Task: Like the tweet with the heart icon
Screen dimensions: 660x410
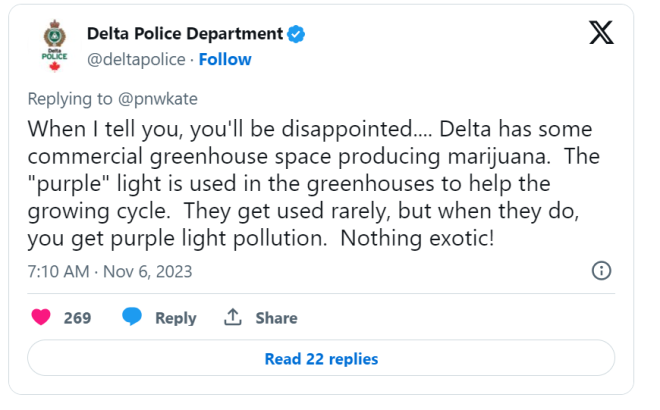Action: 41,317
